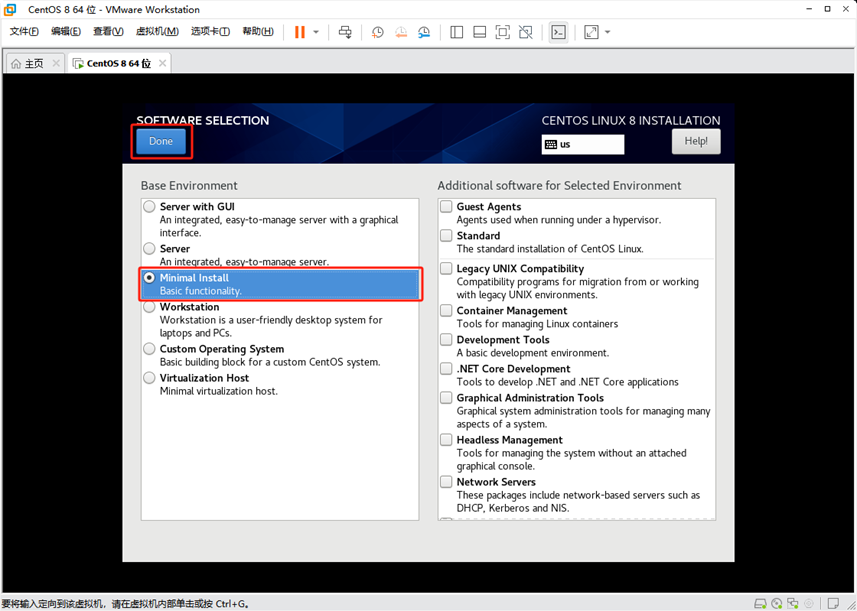The height and width of the screenshot is (611, 857).
Task: Select Virtualization Host radio option
Action: pos(149,378)
